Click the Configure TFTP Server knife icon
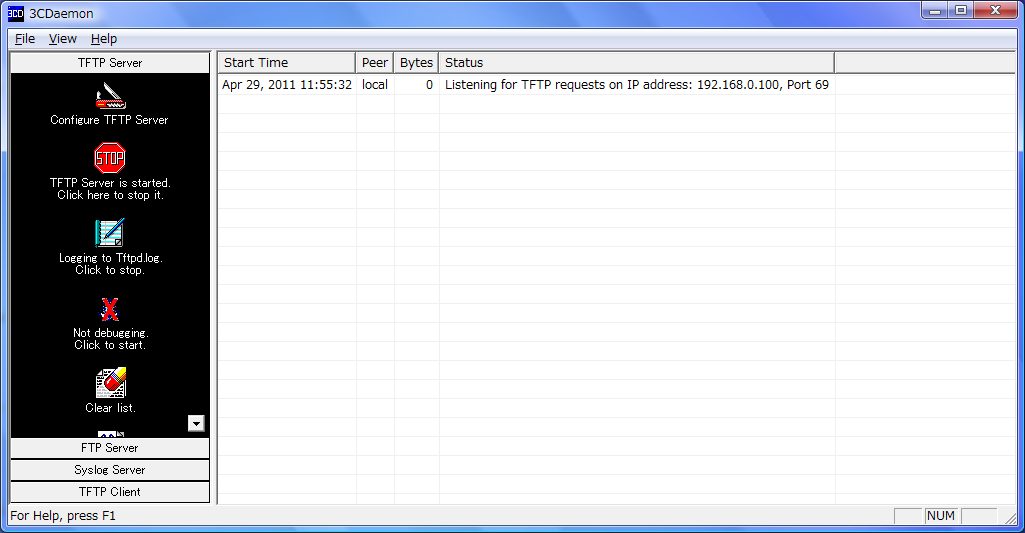 click(x=110, y=95)
